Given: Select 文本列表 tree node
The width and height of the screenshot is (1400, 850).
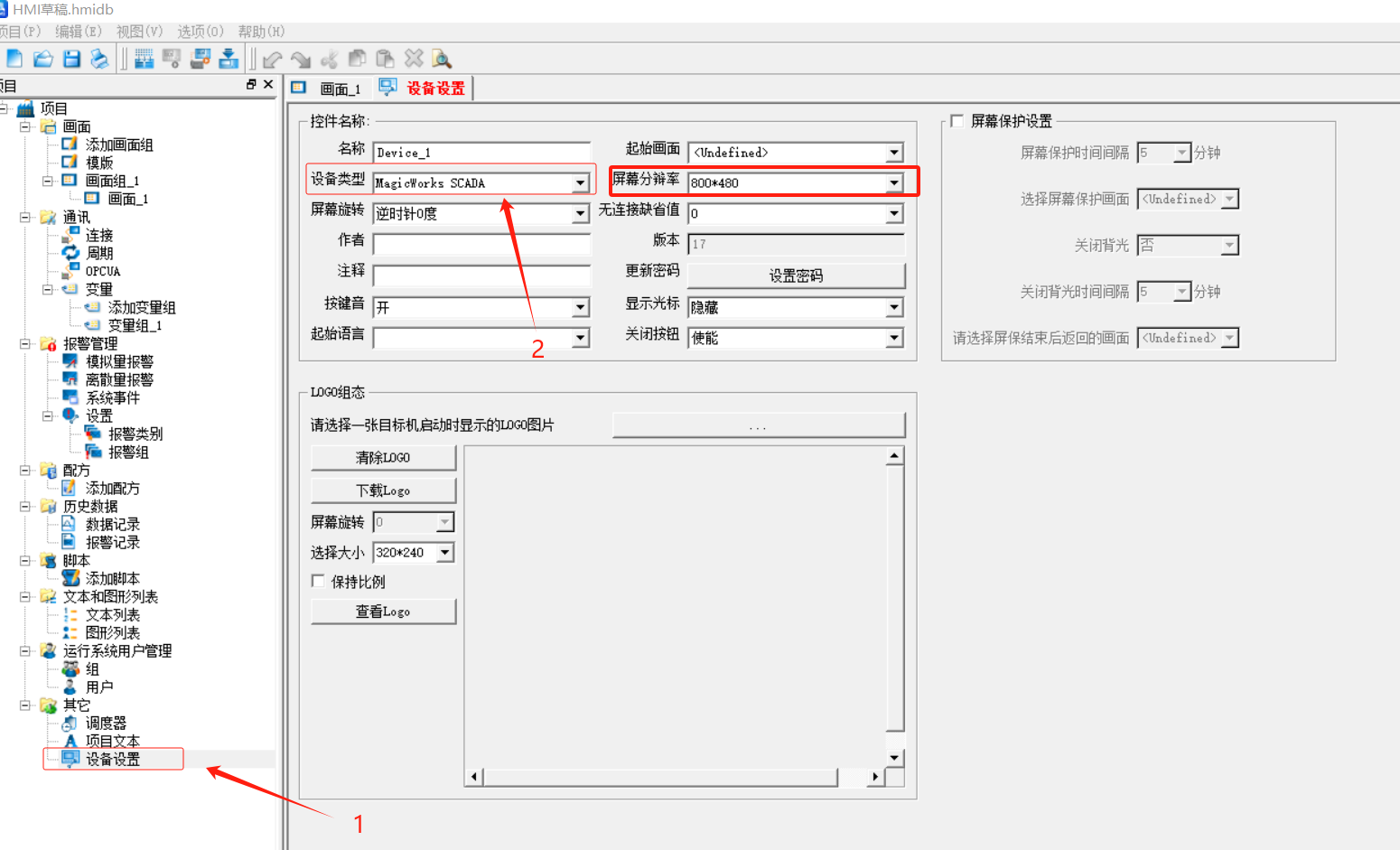Looking at the screenshot, I should 113,614.
